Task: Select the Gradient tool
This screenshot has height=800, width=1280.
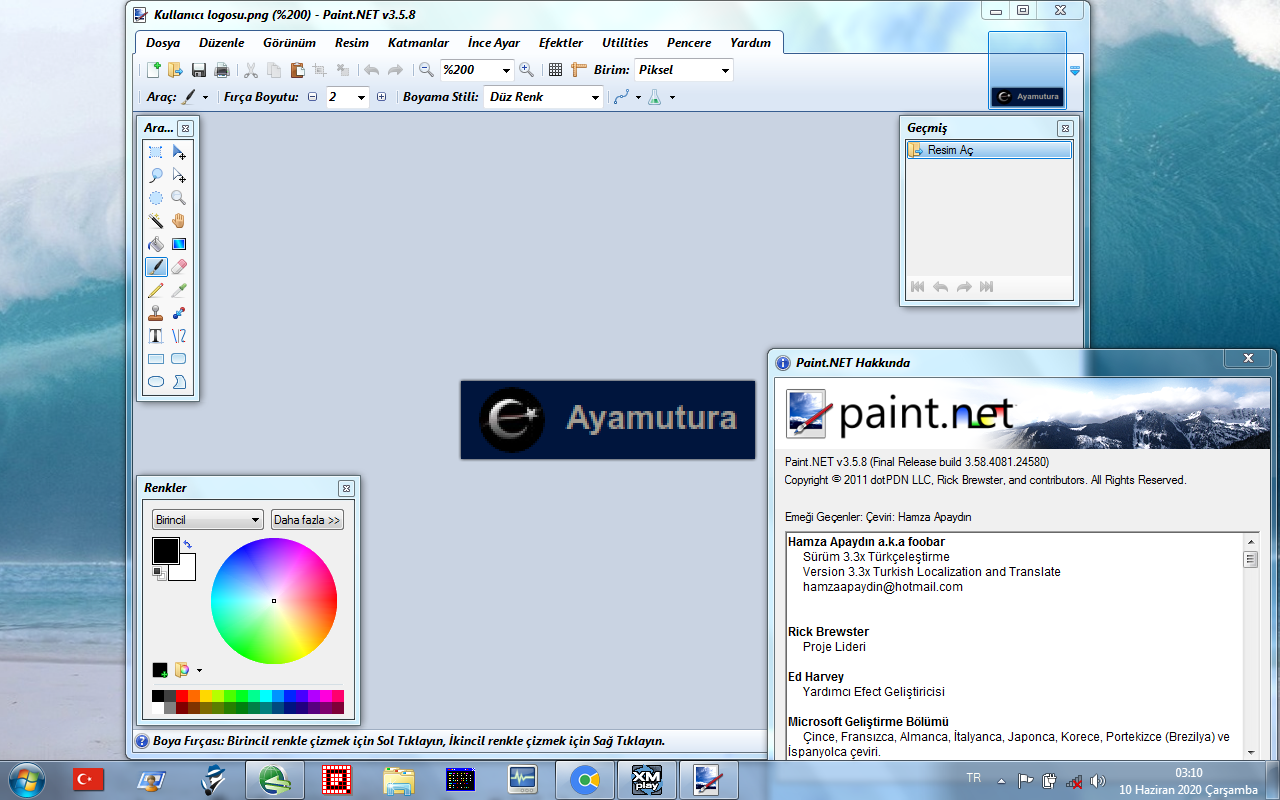Action: pos(179,244)
